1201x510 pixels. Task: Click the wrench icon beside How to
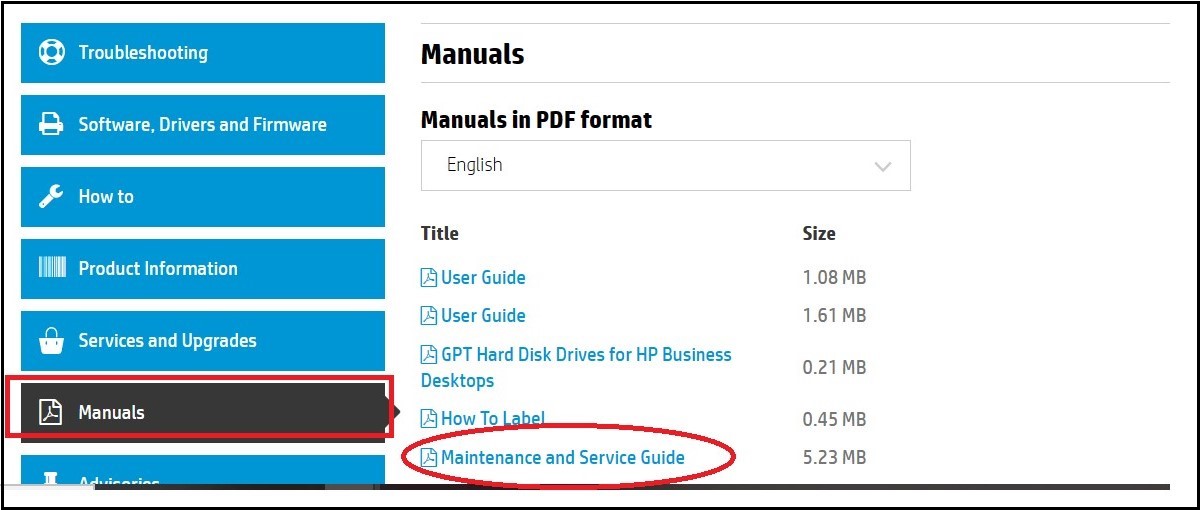click(51, 196)
